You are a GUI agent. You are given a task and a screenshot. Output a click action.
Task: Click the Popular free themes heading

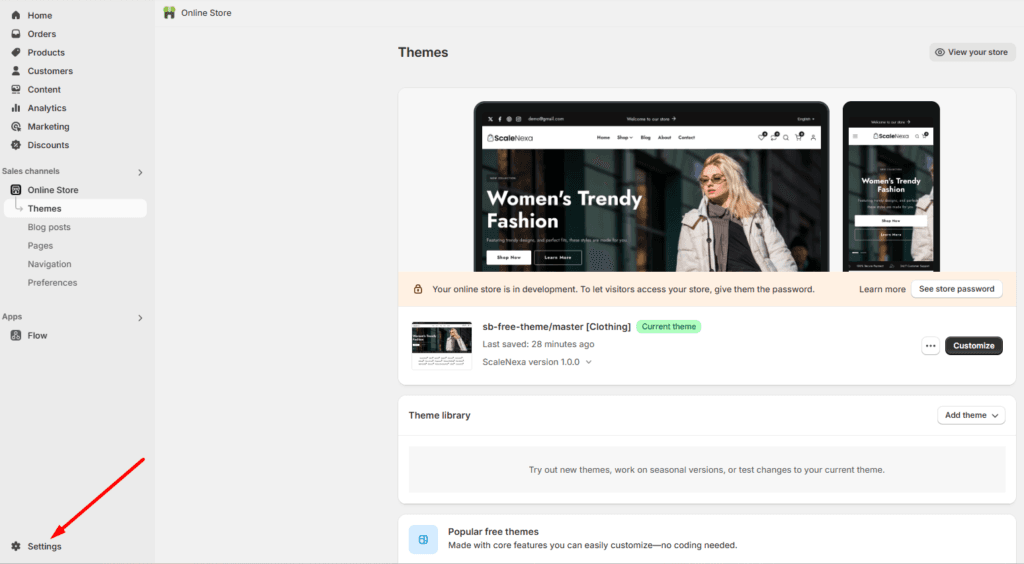[x=493, y=531]
